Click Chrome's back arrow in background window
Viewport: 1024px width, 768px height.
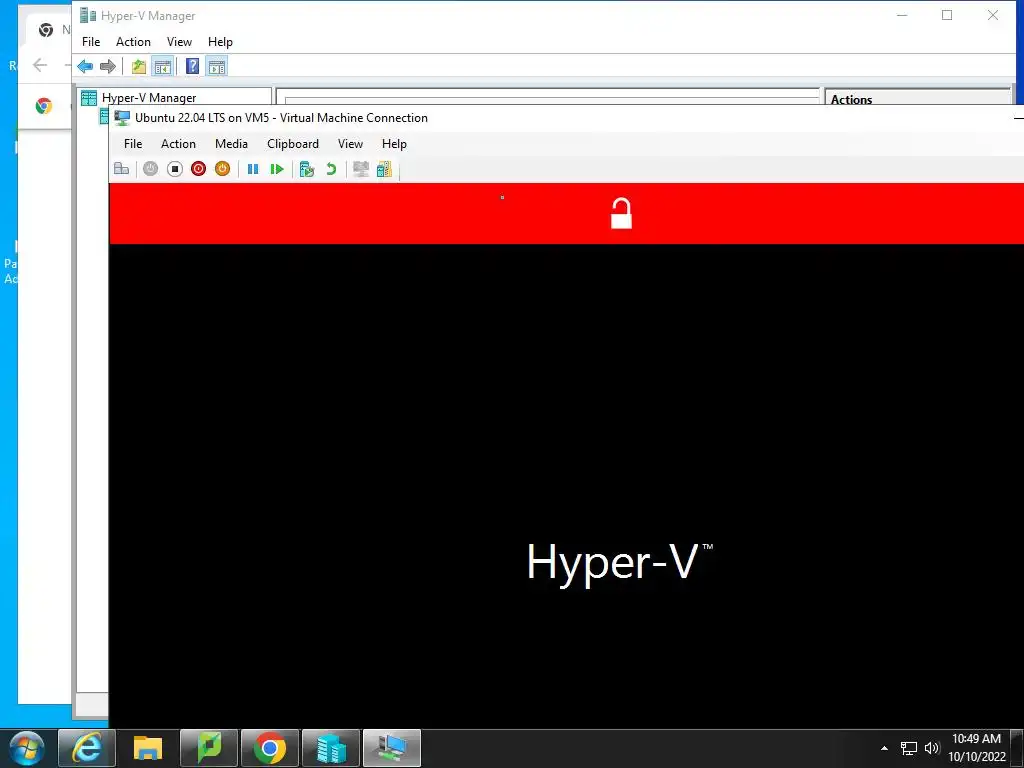[x=40, y=65]
